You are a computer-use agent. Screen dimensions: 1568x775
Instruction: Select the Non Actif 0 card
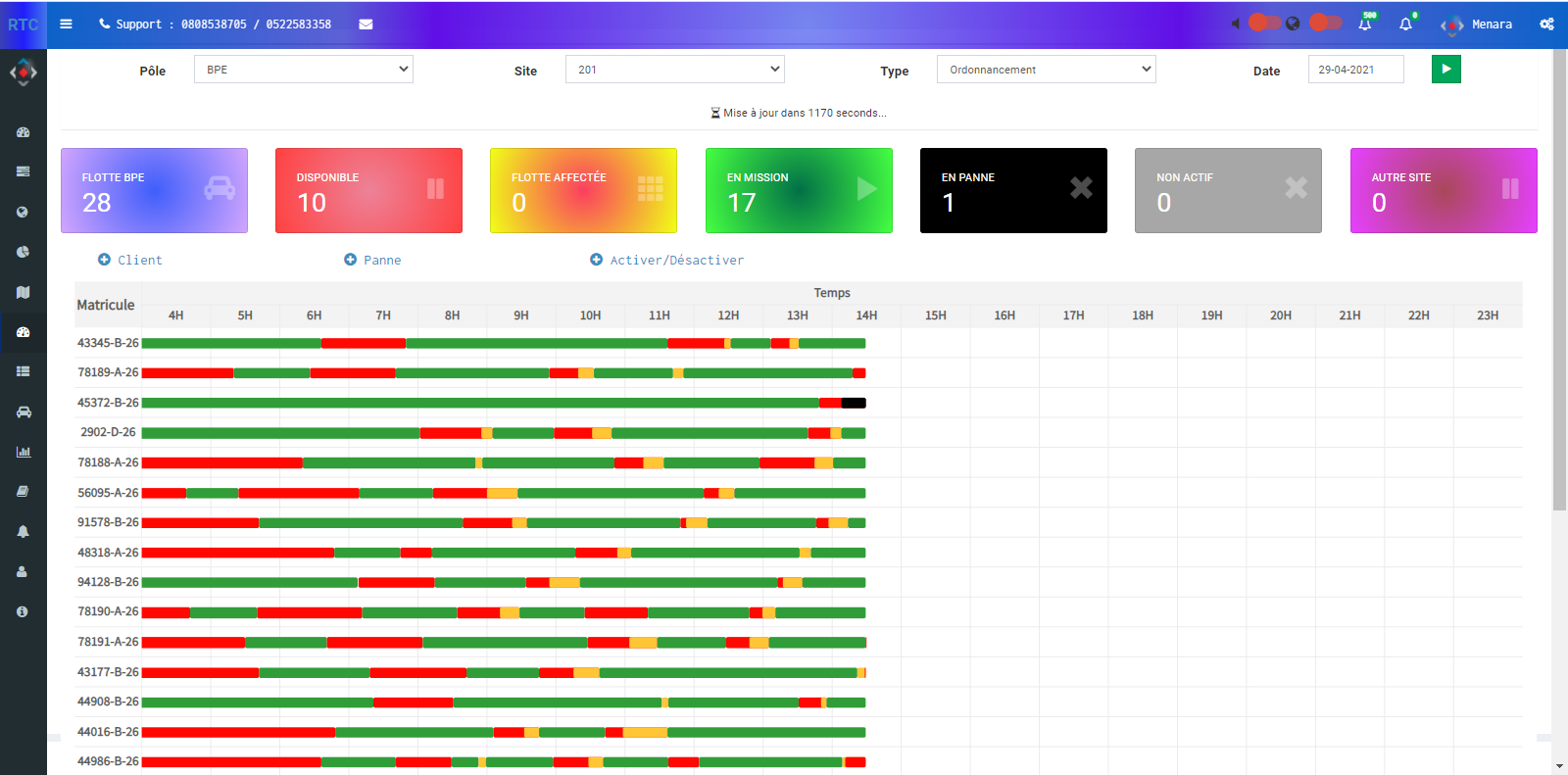[x=1228, y=190]
